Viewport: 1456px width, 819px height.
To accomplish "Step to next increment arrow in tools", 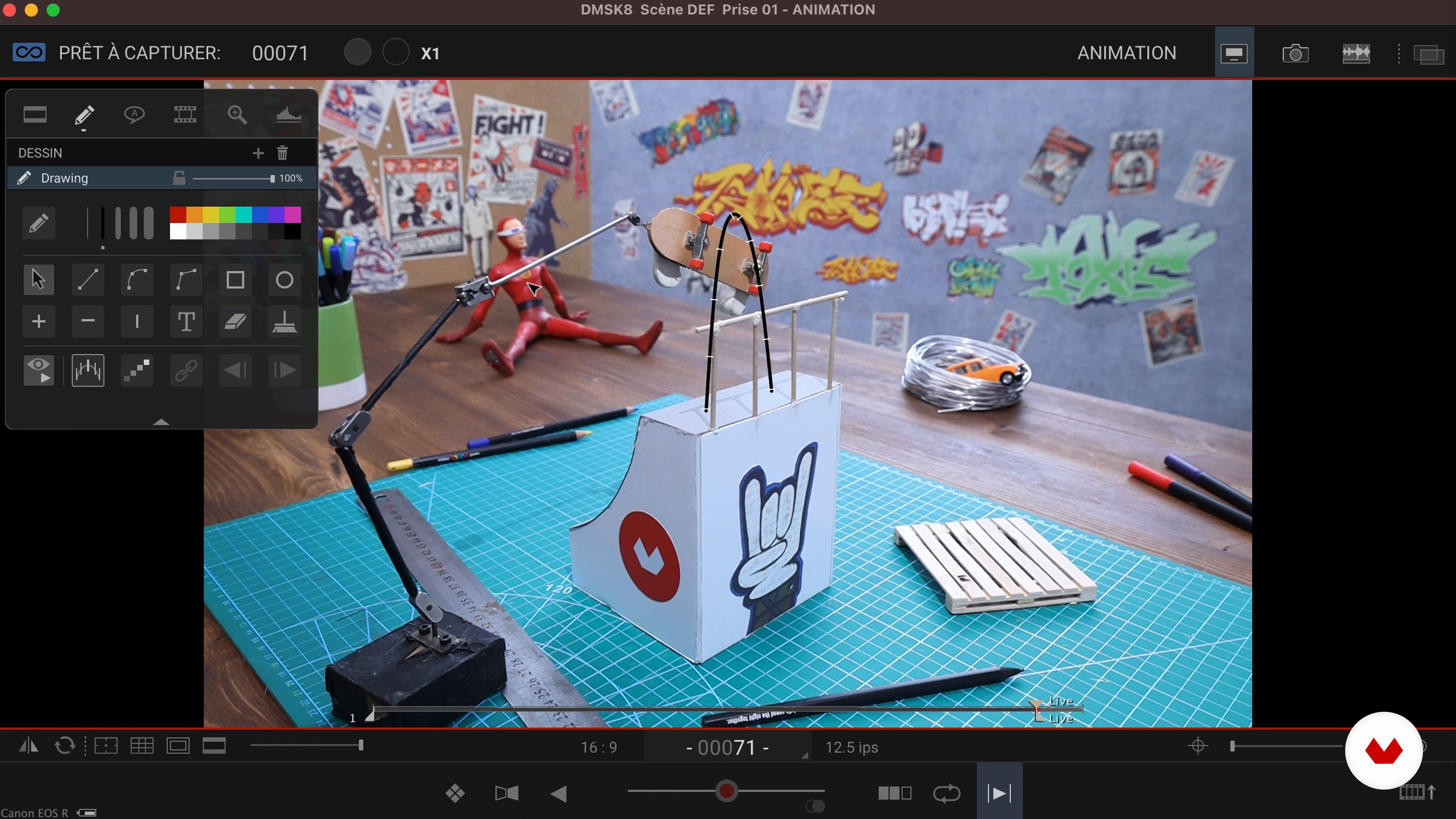I will (284, 371).
